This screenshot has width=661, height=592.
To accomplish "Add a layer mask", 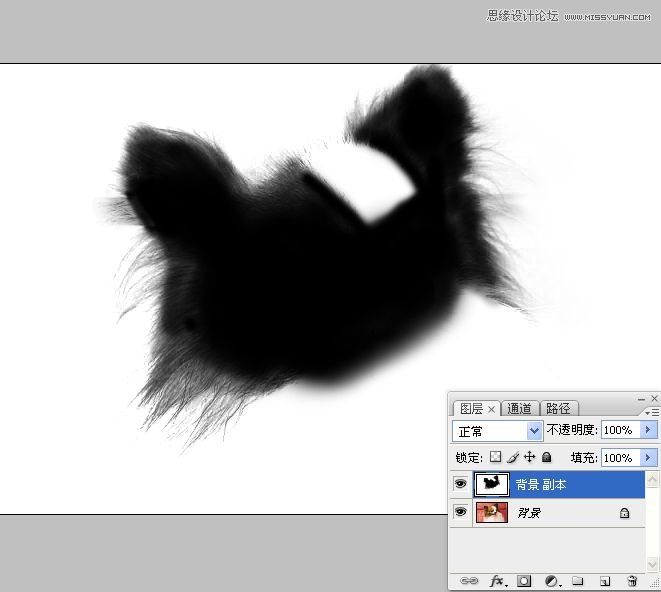I will point(524,581).
